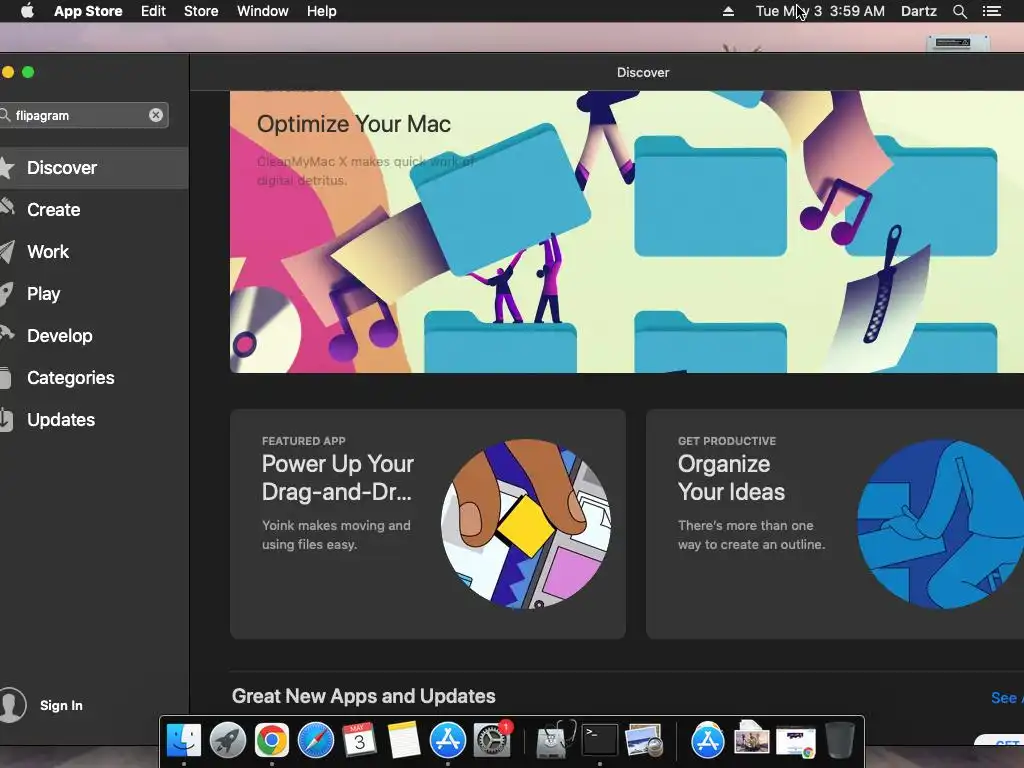The image size is (1024, 768).
Task: Click the flipagram search field
Action: click(x=84, y=115)
